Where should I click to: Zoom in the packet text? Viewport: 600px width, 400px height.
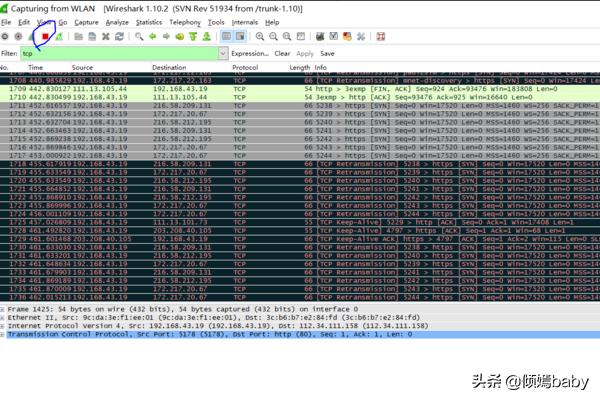(260, 37)
